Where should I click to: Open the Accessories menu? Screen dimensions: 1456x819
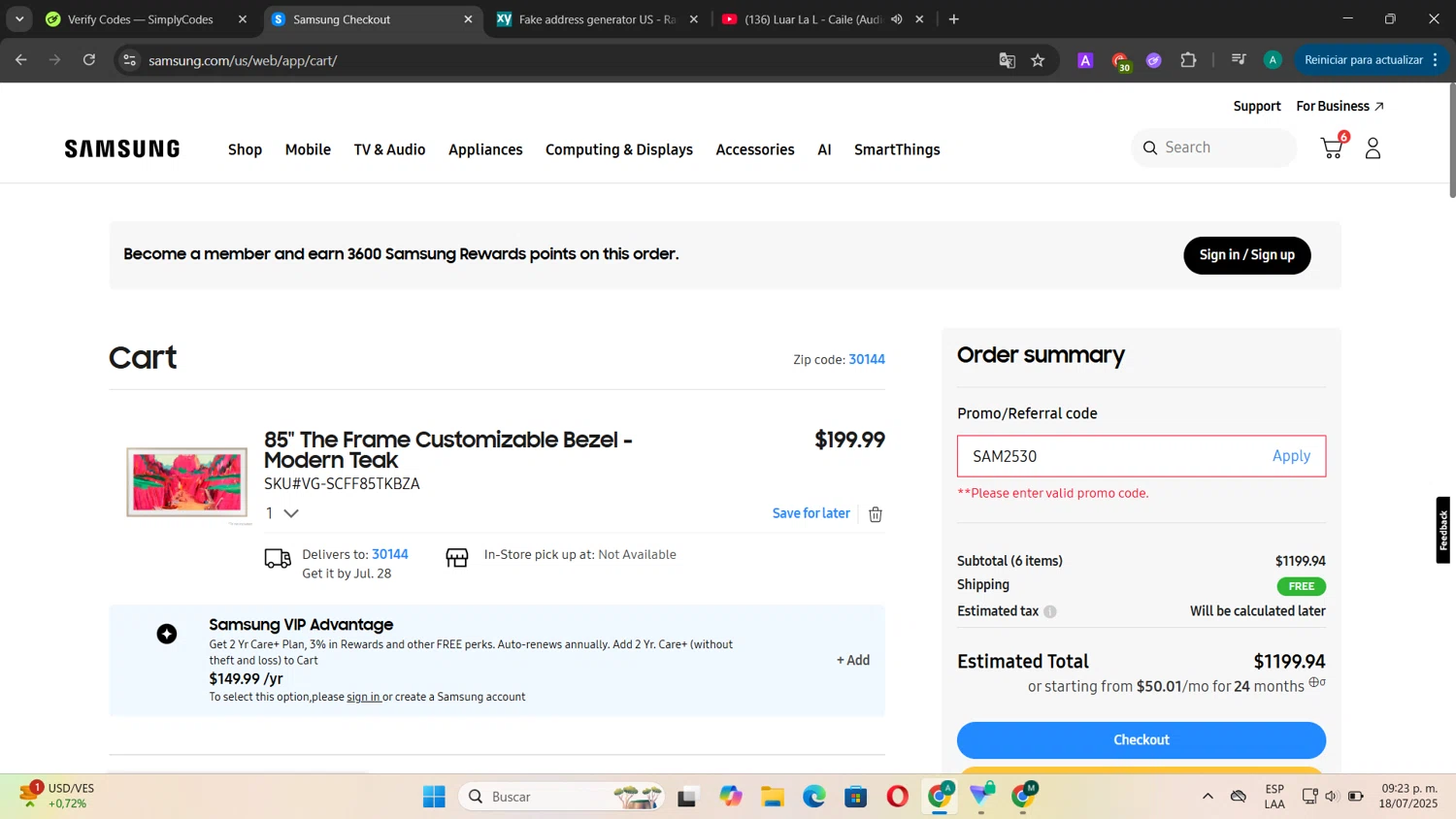coord(755,149)
